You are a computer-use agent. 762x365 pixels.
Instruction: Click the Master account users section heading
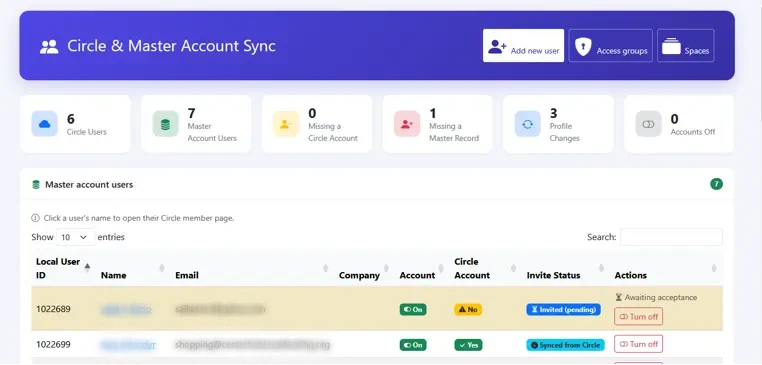pyautogui.click(x=89, y=185)
